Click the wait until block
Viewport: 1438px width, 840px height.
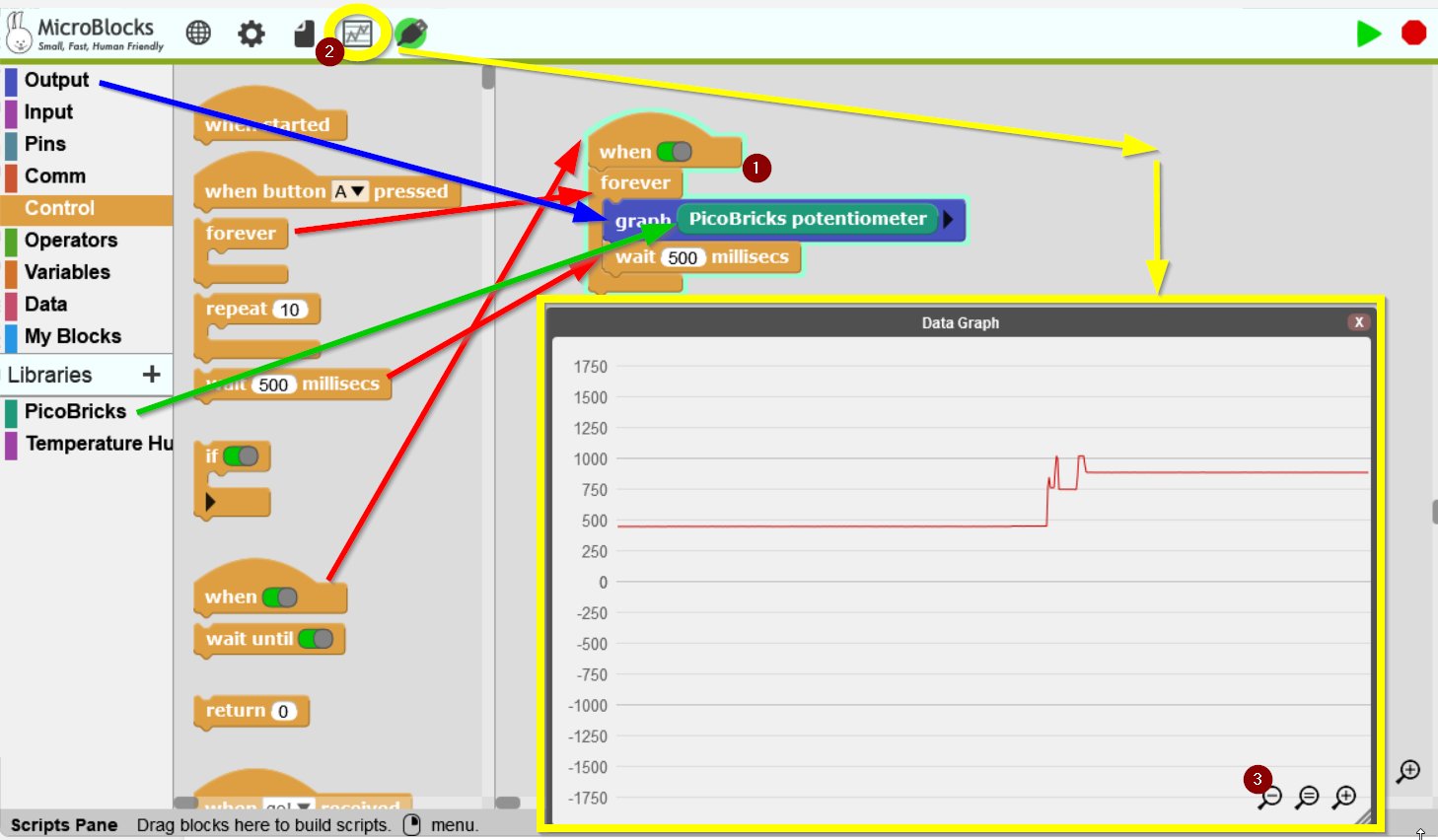pyautogui.click(x=269, y=639)
